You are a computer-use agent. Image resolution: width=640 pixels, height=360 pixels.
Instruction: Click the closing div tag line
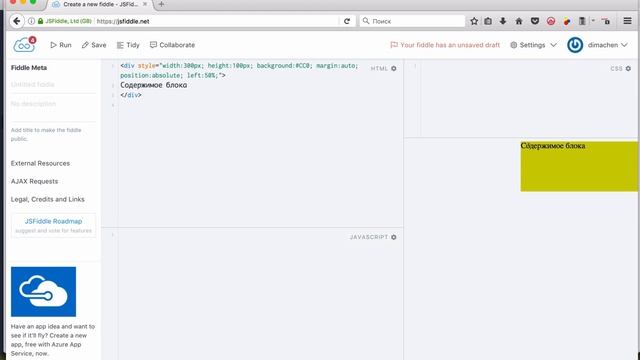coord(131,95)
